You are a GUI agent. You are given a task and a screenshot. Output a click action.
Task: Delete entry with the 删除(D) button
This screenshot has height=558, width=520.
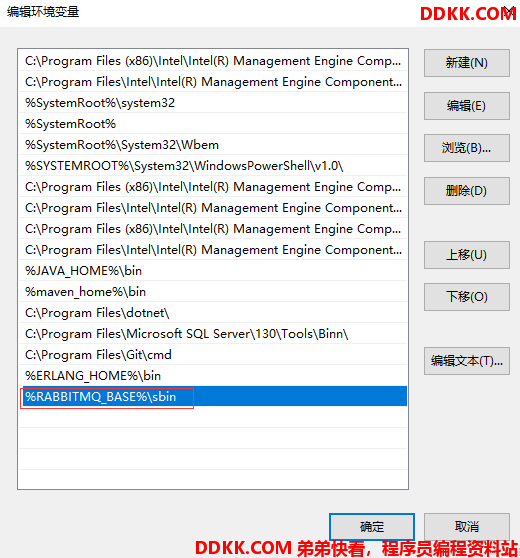point(467,191)
